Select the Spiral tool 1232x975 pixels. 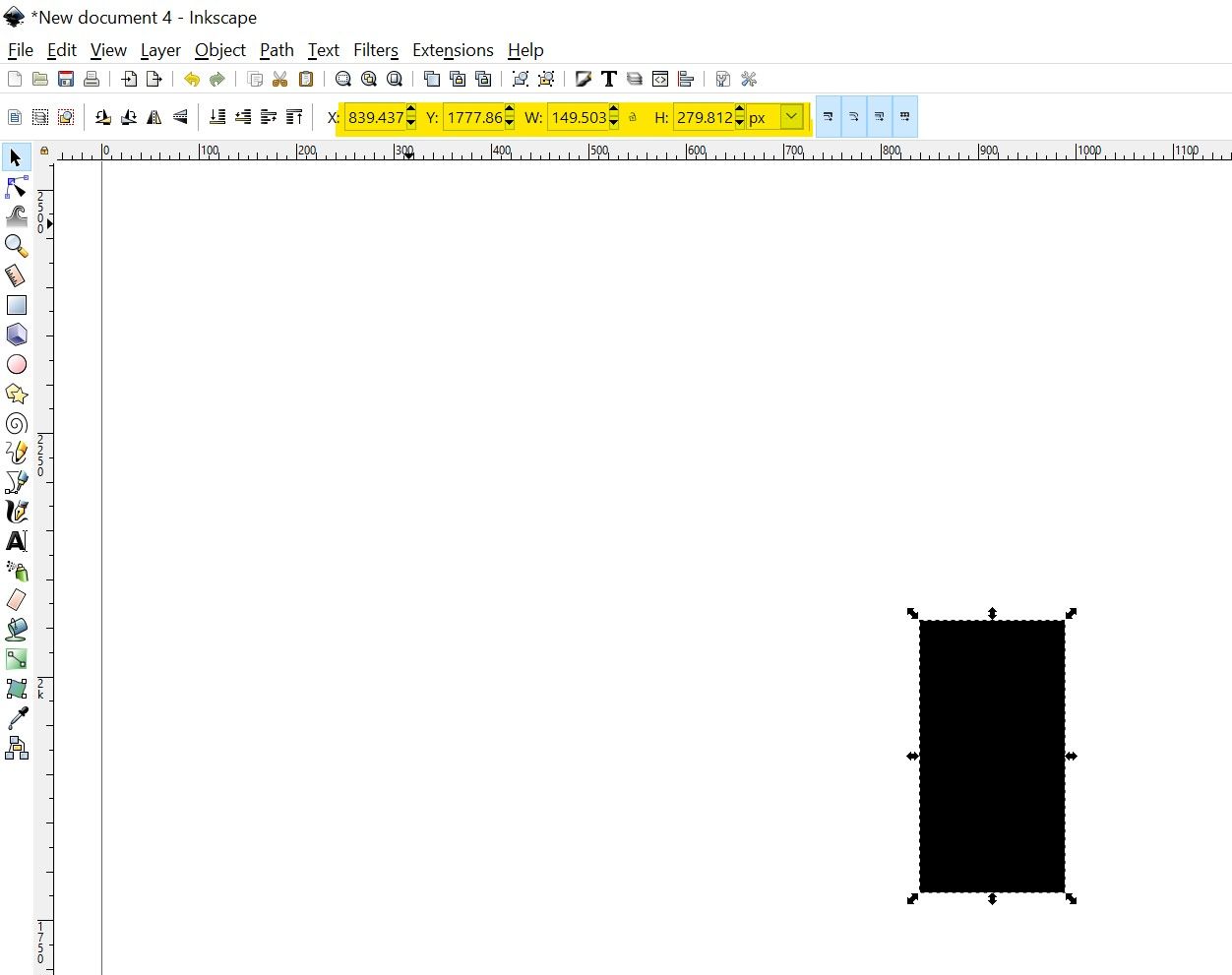click(16, 424)
